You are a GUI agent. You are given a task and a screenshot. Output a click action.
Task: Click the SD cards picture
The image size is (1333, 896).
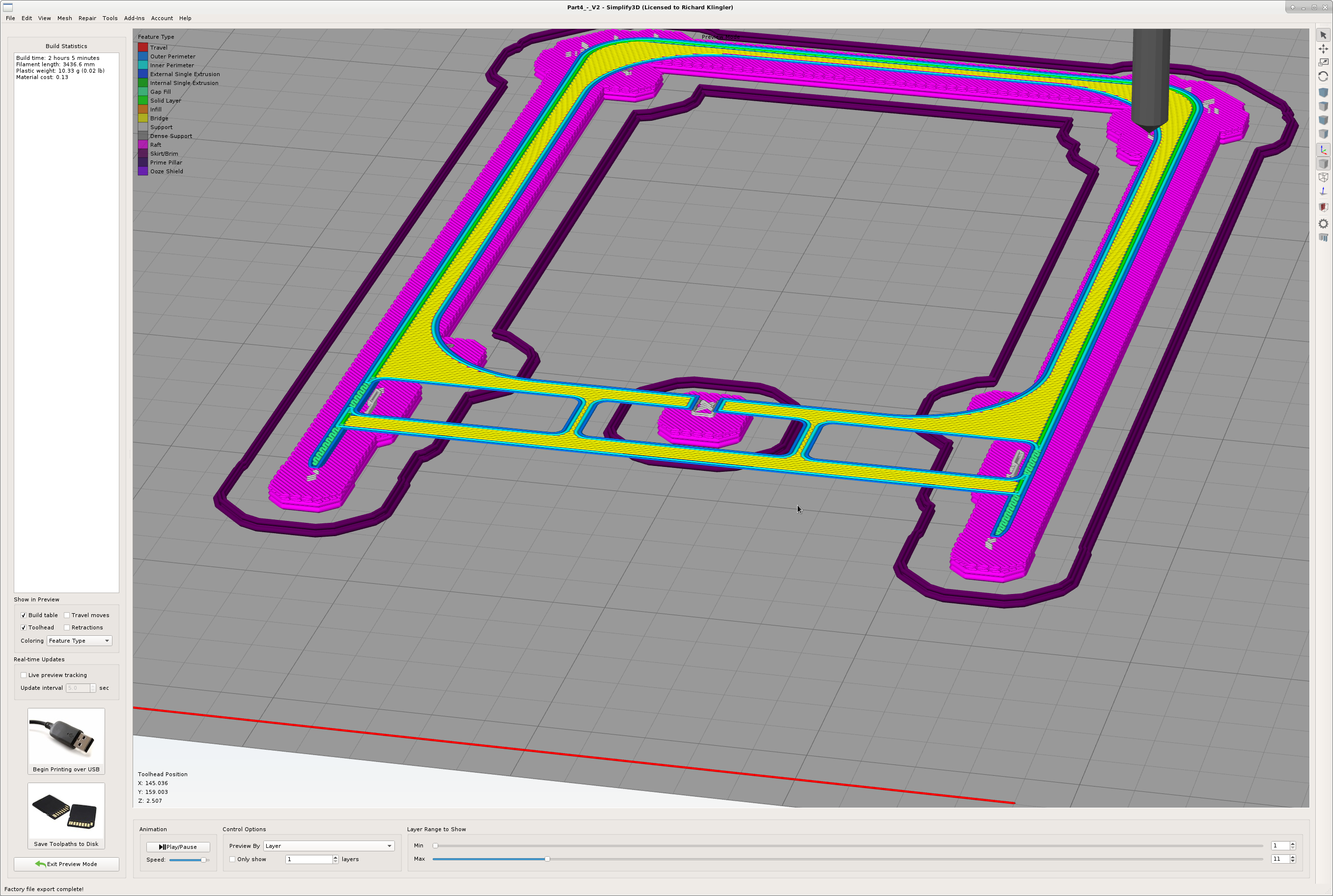66,812
